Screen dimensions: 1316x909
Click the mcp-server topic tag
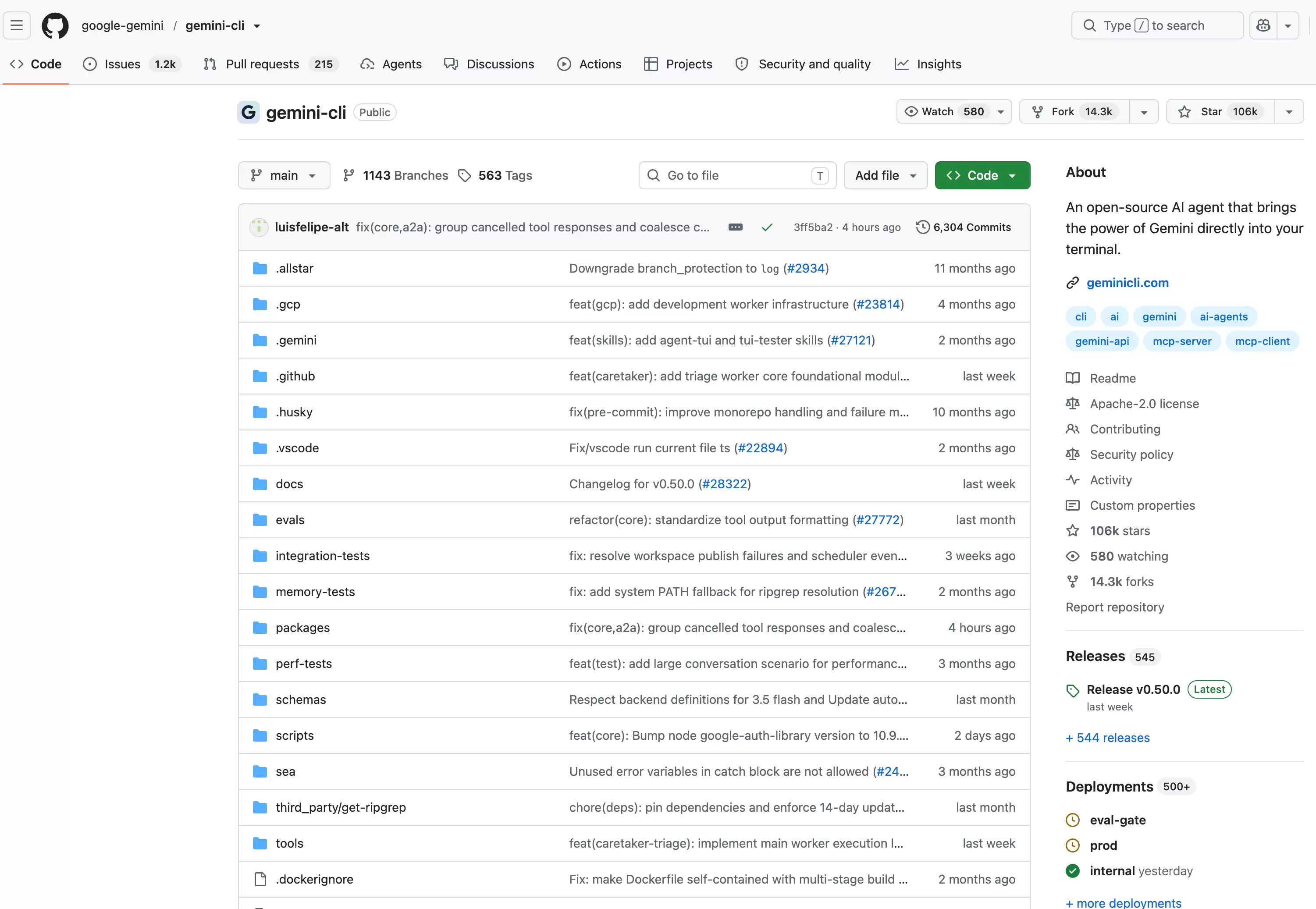1182,341
